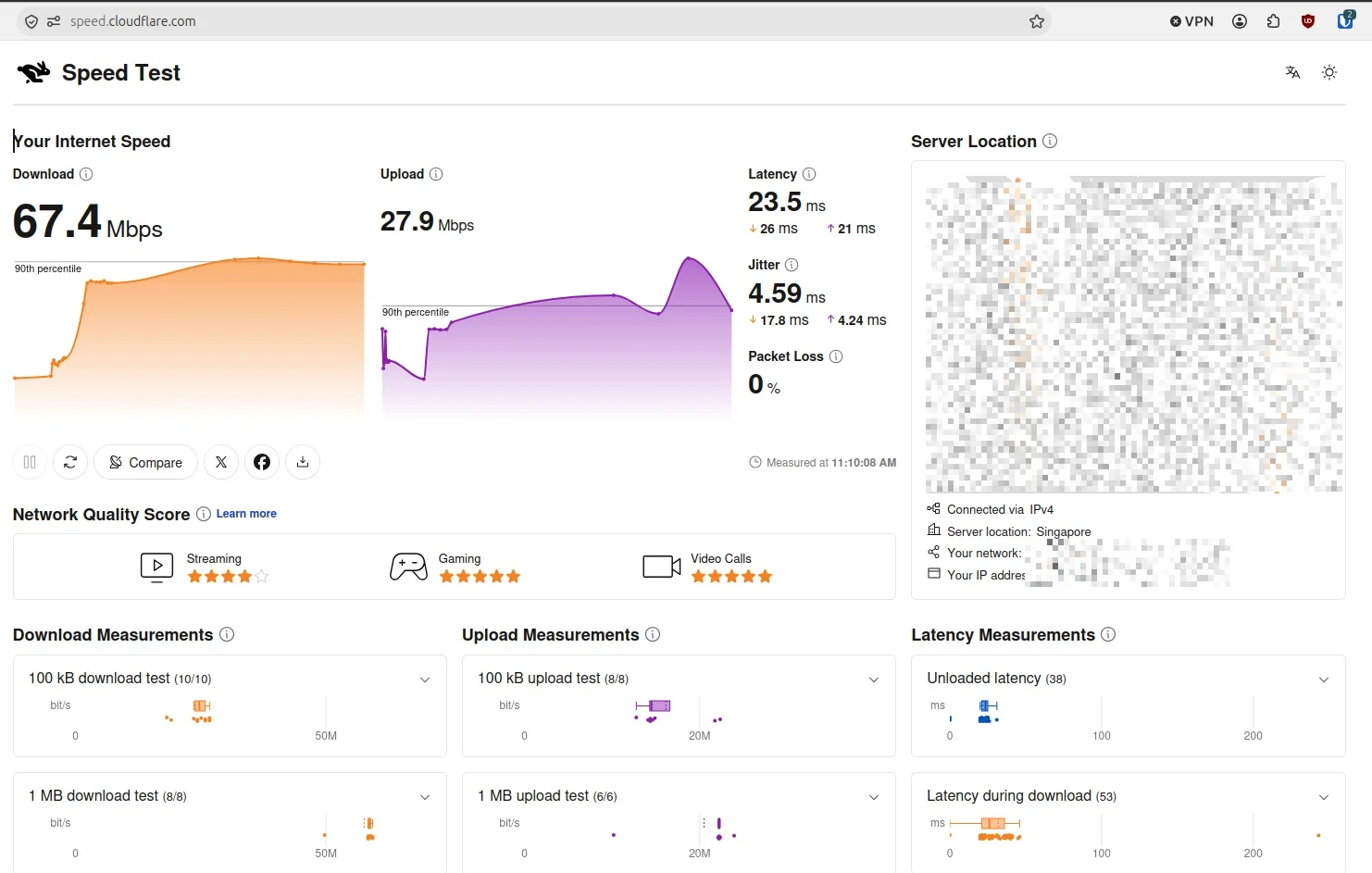Open the browser extensions puzzle icon
The image size is (1372, 873).
(1274, 21)
